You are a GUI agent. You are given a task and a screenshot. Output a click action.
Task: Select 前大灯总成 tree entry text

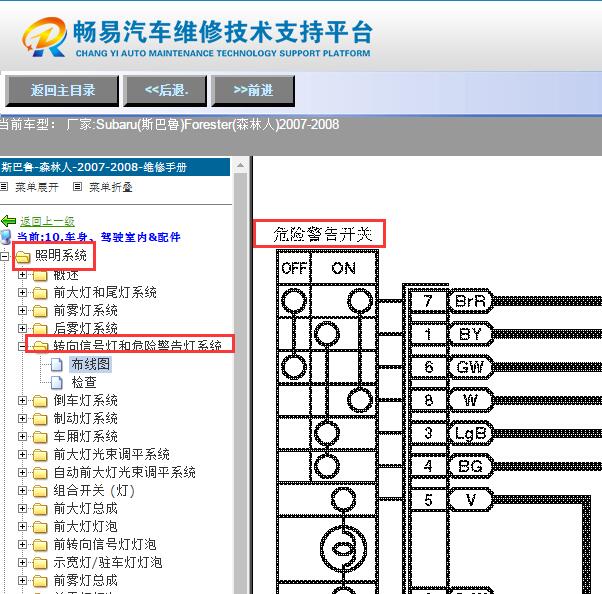pyautogui.click(x=85, y=508)
